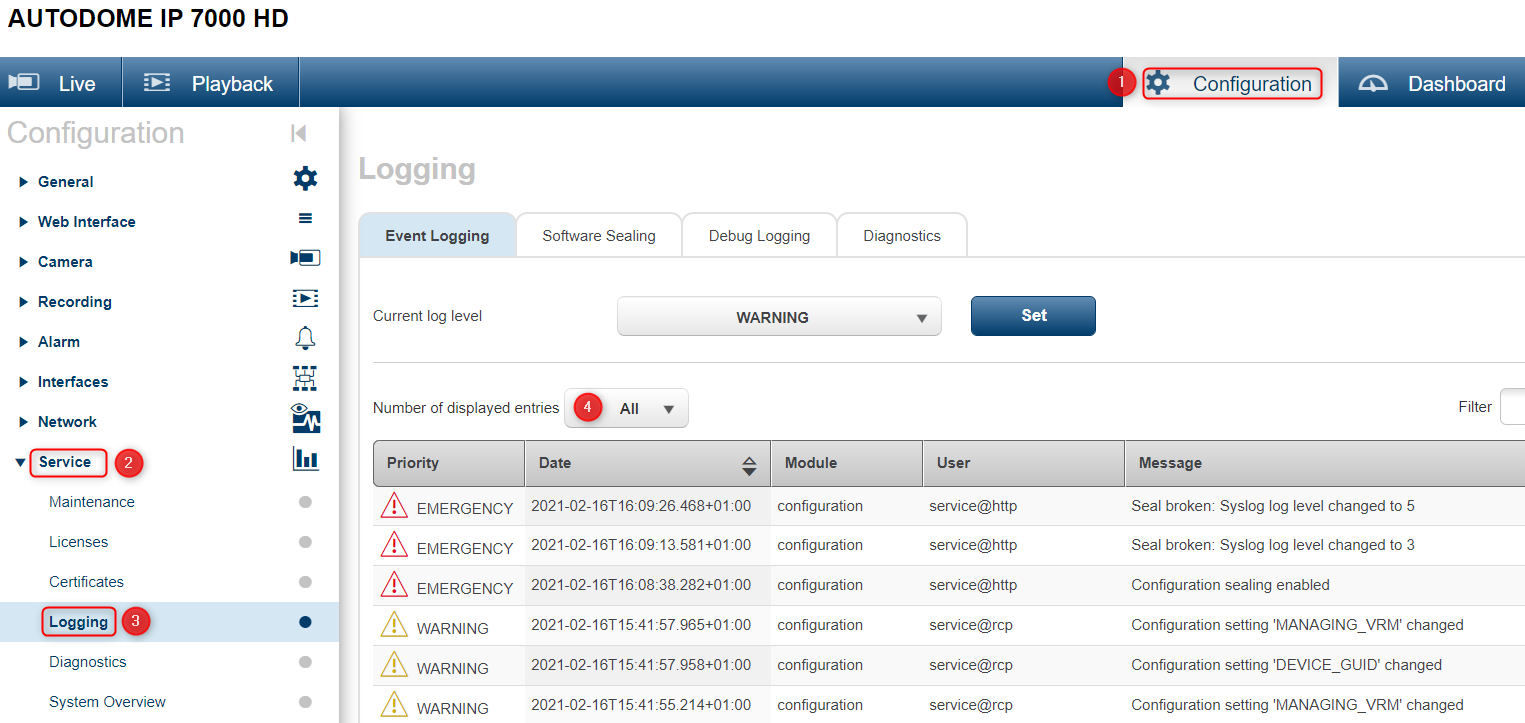Click the emergency icon for Configuration sealing enabled

[394, 585]
